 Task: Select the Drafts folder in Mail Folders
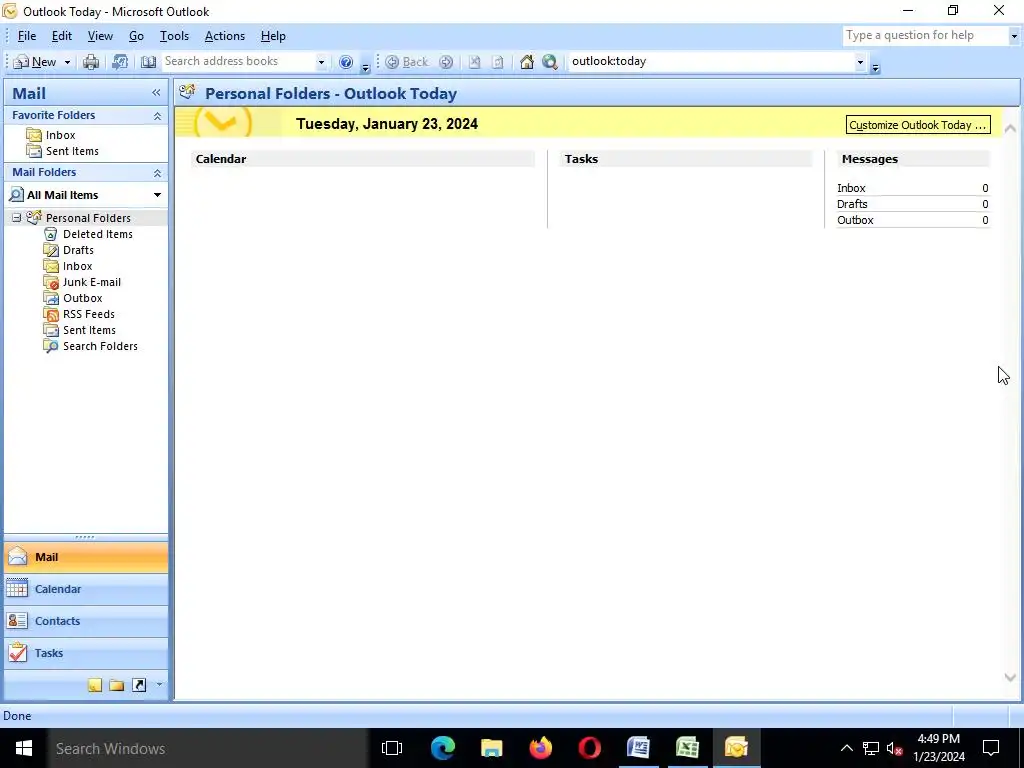pyautogui.click(x=78, y=250)
